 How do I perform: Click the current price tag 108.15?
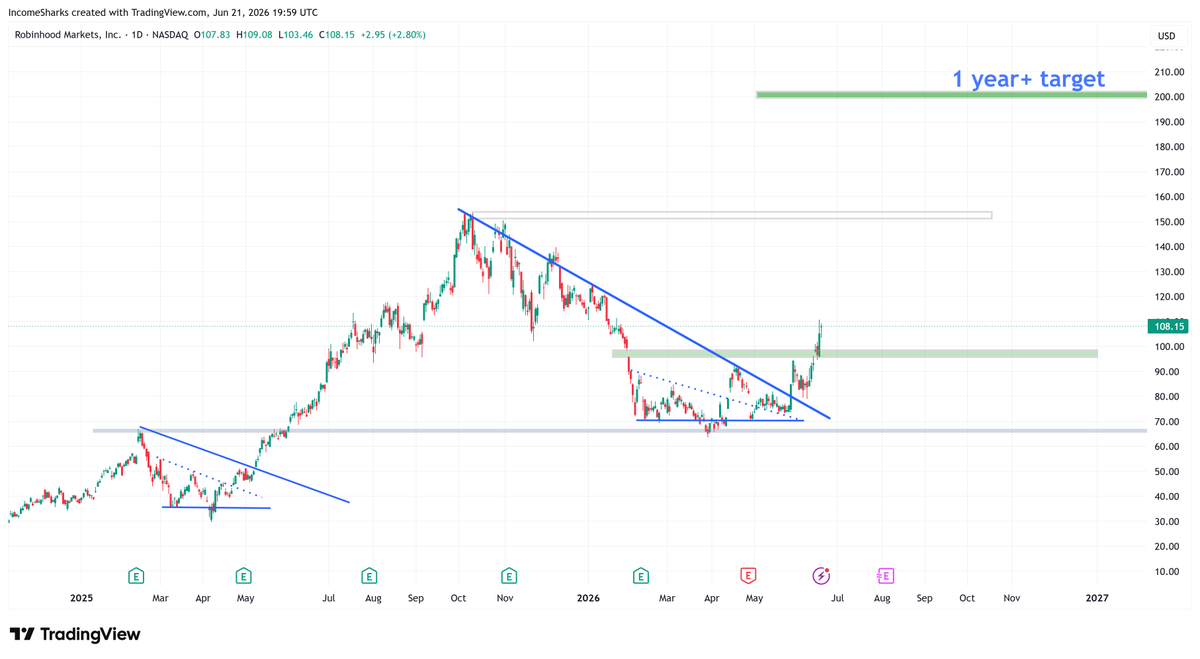point(1168,326)
